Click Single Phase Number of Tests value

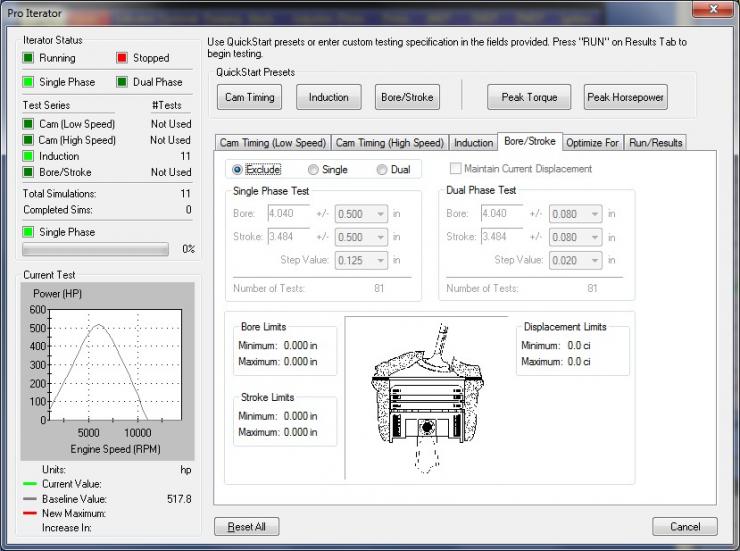[x=379, y=288]
